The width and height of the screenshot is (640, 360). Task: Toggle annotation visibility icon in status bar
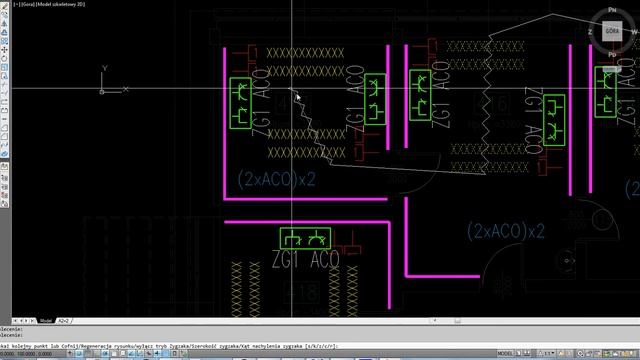click(561, 353)
